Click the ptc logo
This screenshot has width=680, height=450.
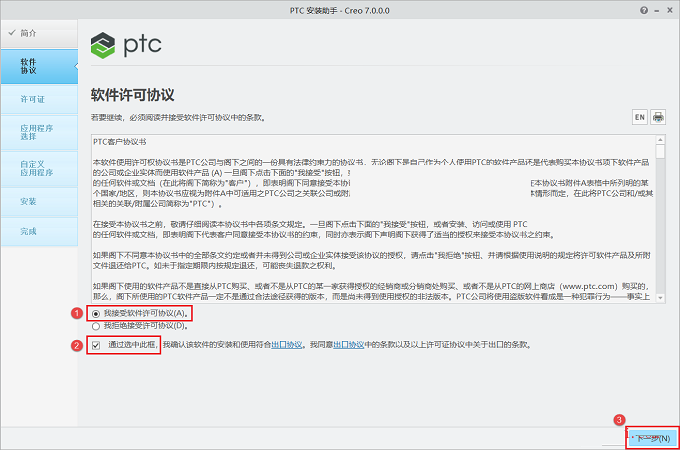pos(126,45)
